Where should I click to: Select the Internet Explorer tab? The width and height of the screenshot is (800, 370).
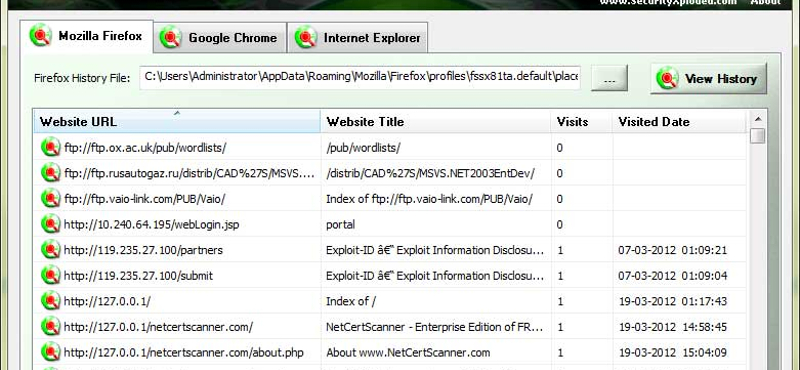[x=358, y=37]
